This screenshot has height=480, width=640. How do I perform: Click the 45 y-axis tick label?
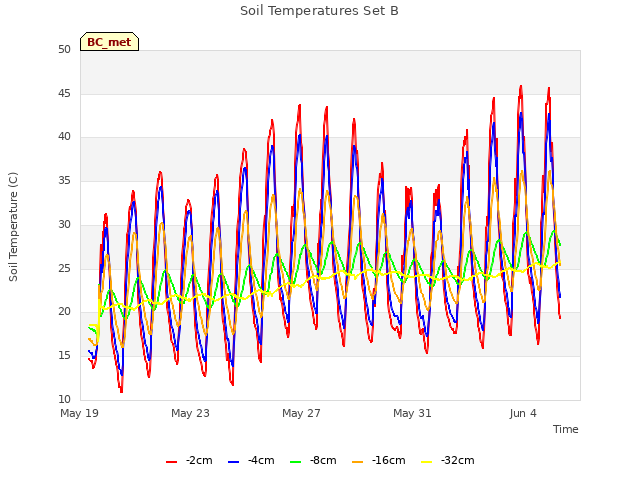click(64, 94)
